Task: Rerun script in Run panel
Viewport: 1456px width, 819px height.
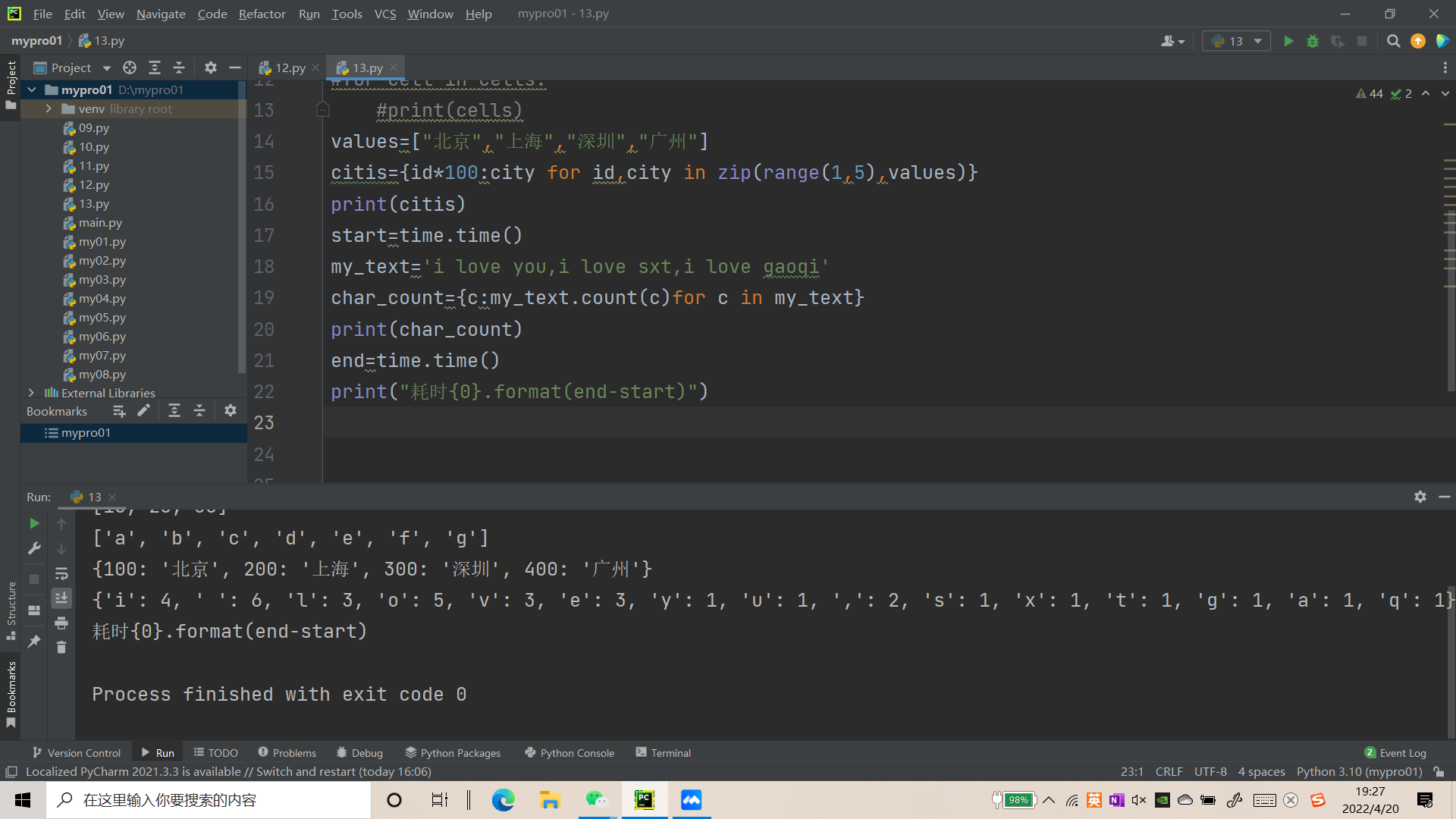Action: pos(34,523)
